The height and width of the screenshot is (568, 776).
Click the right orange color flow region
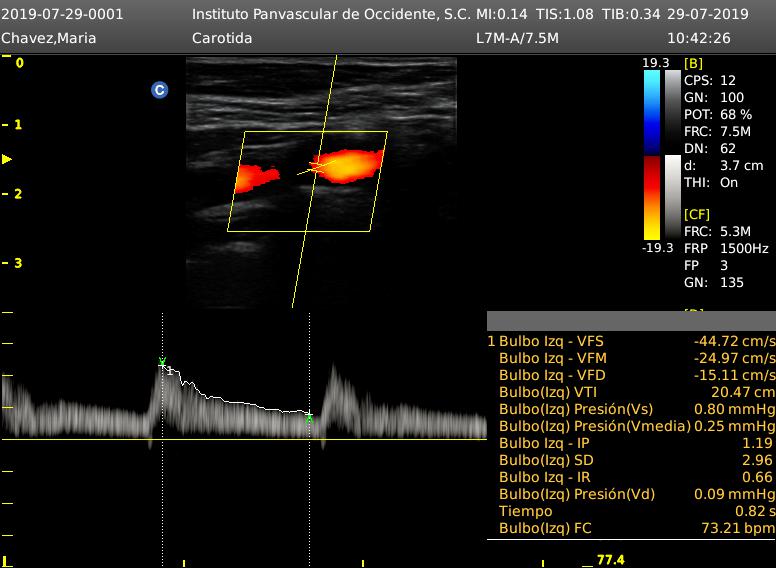[x=347, y=166]
